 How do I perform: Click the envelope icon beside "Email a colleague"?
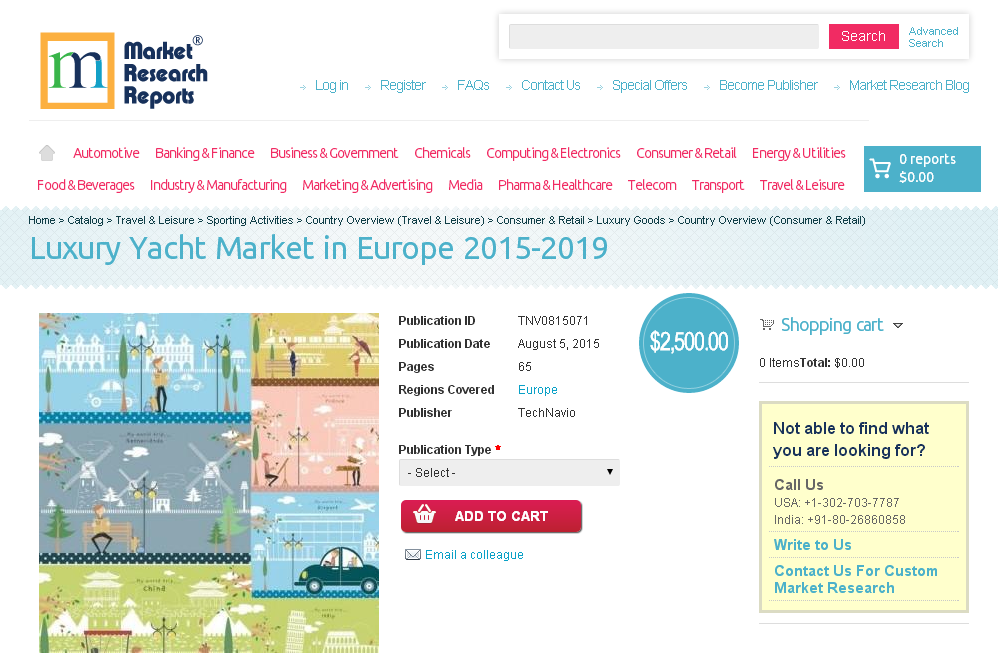click(x=413, y=554)
